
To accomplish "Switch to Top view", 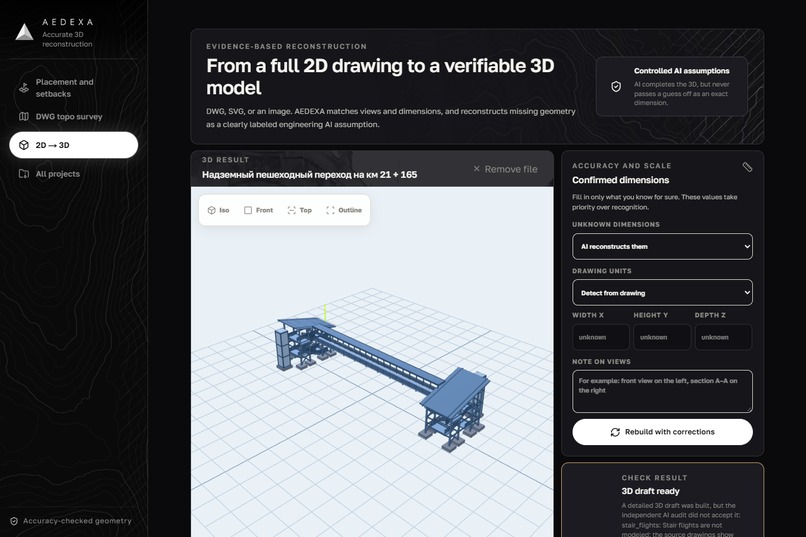I will coord(300,210).
